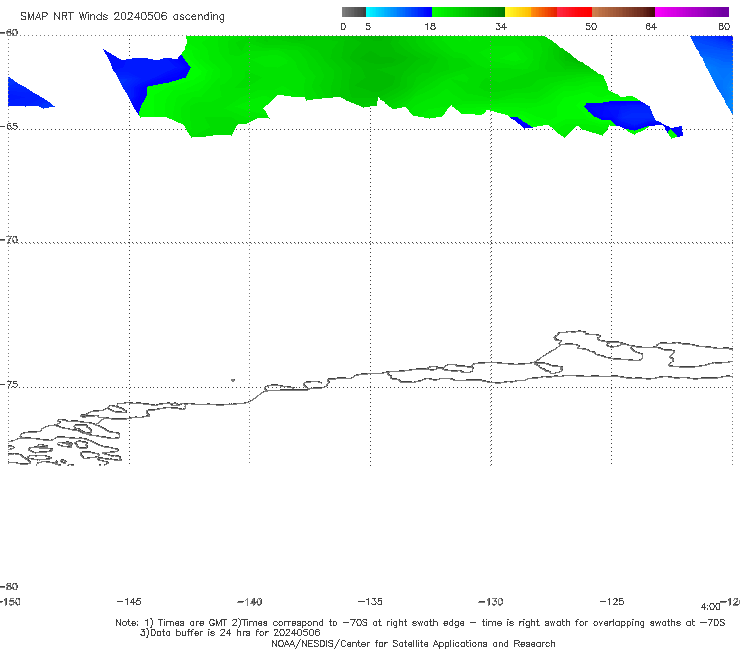
Task: Click the red segment of the color scale
Action: [x=574, y=12]
